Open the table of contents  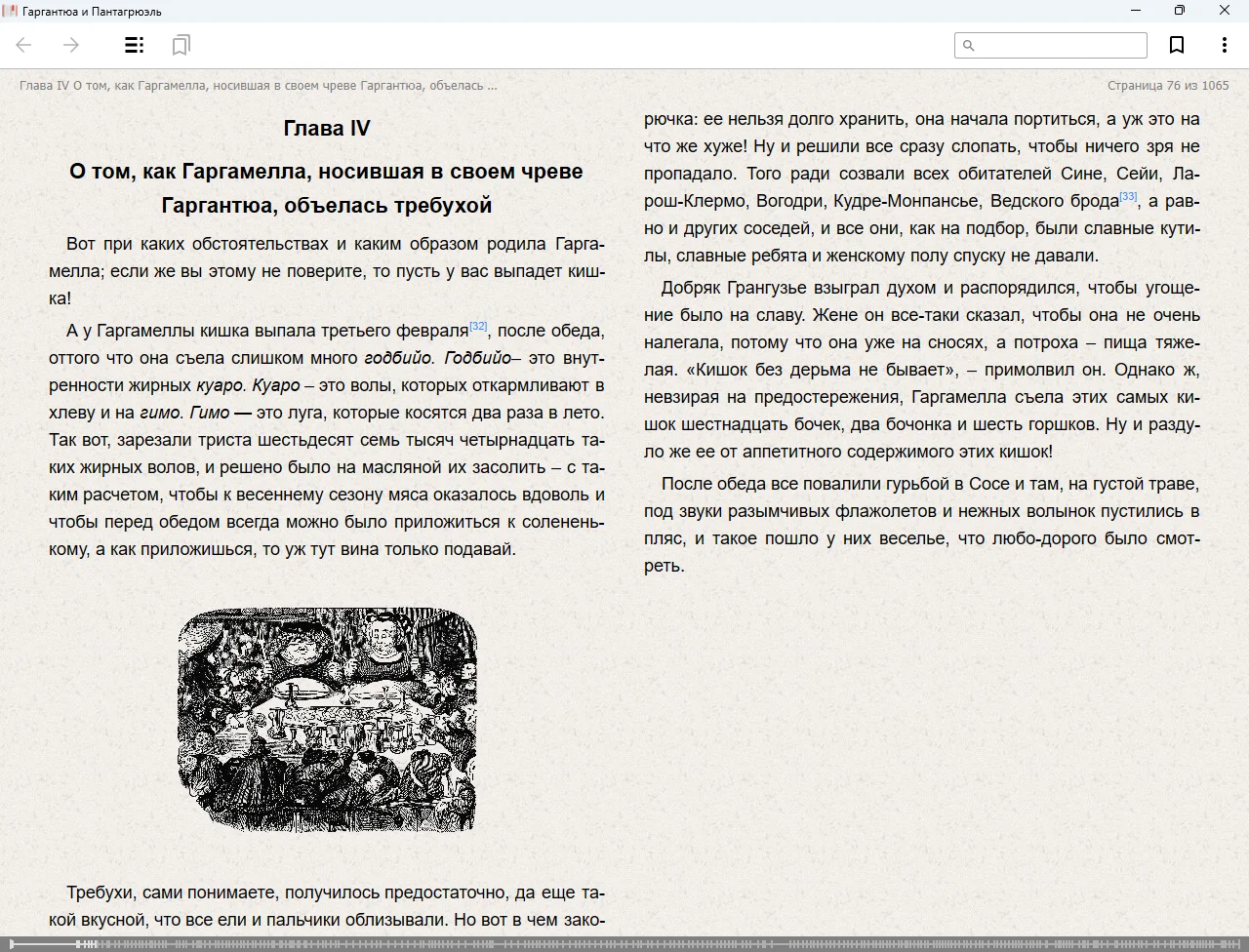[135, 45]
